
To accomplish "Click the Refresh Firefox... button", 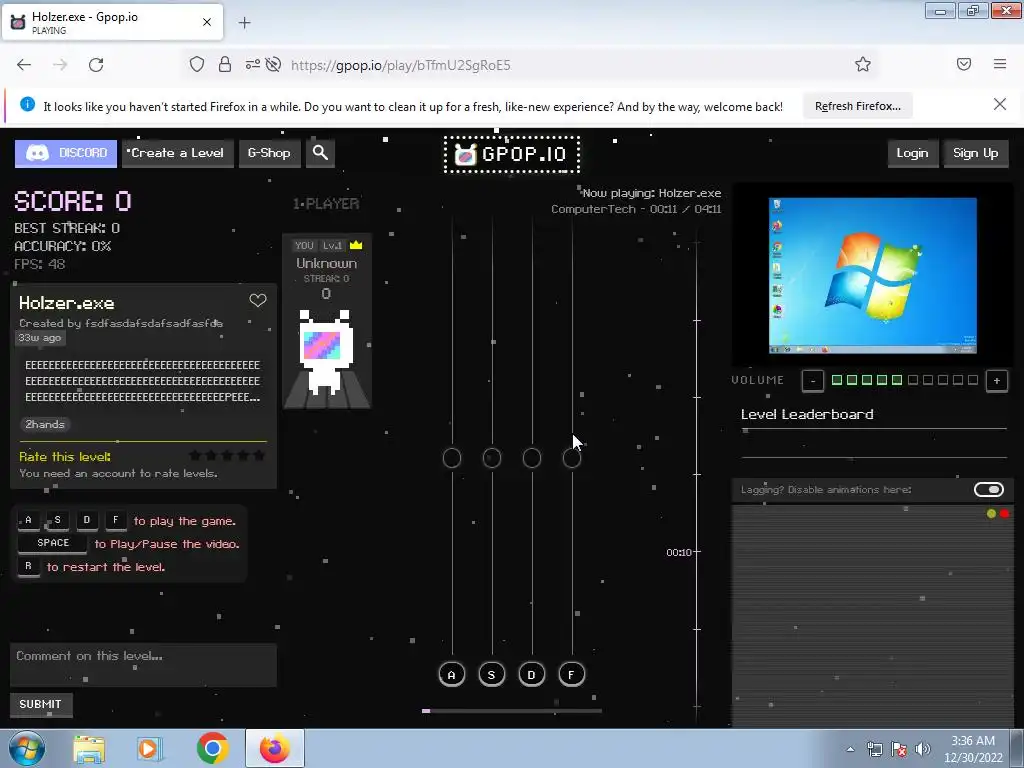I will (x=857, y=106).
